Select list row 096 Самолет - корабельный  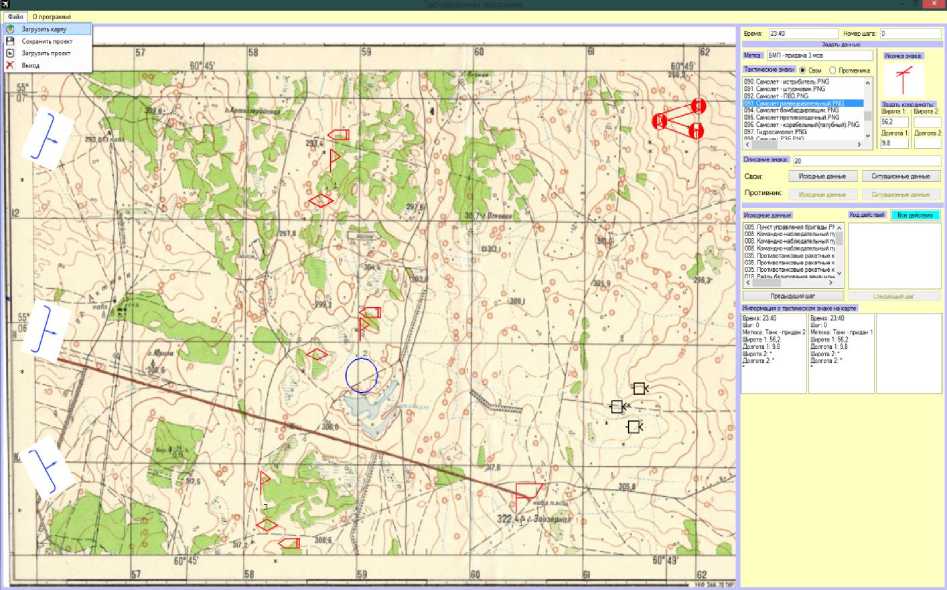click(x=803, y=124)
